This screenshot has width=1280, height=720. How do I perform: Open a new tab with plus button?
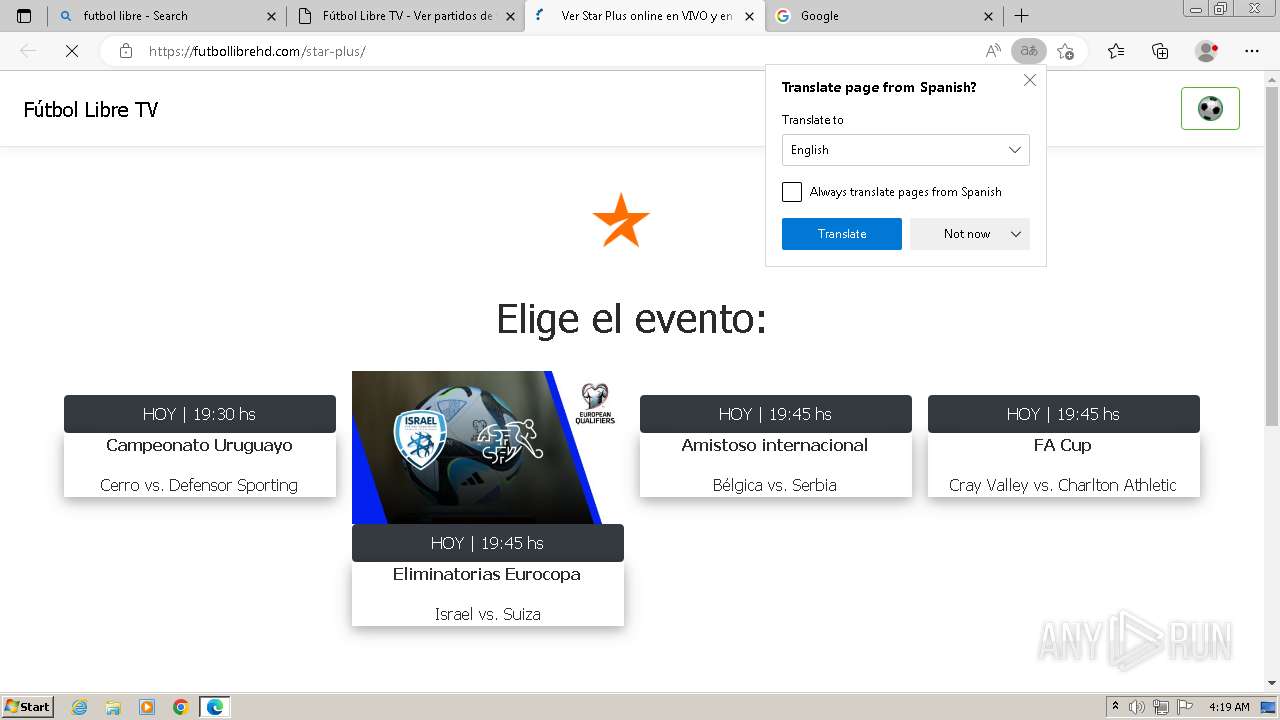[1021, 16]
